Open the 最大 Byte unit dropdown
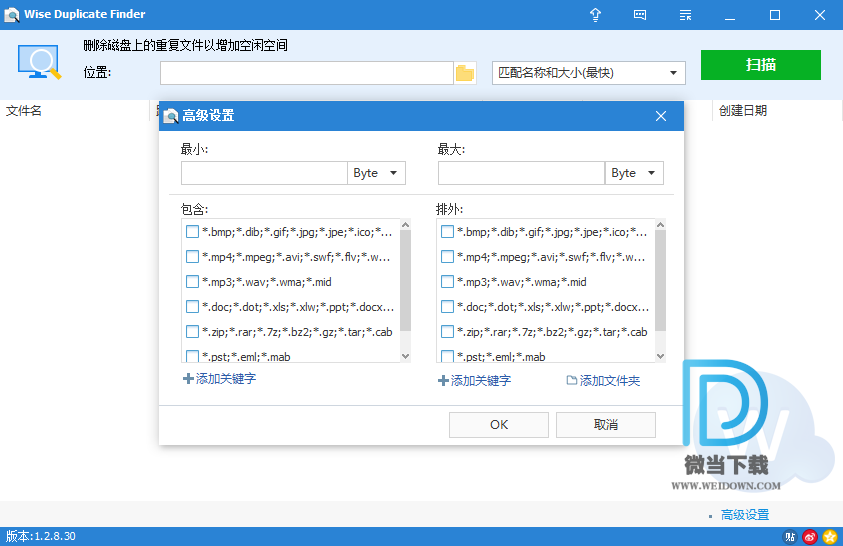This screenshot has height=546, width=843. coord(634,173)
